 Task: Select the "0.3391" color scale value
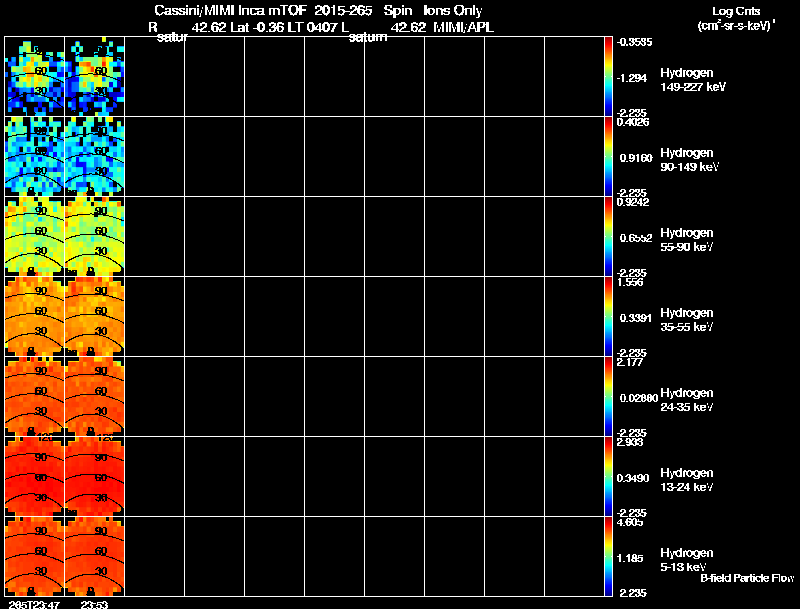[636, 318]
